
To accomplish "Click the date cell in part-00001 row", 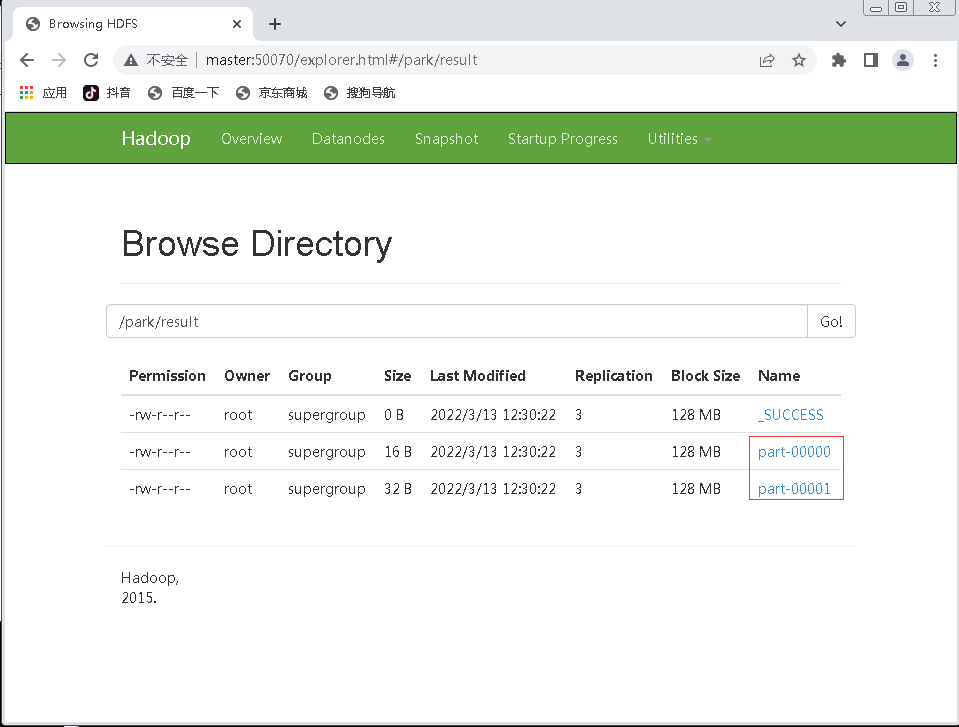I will click(493, 489).
